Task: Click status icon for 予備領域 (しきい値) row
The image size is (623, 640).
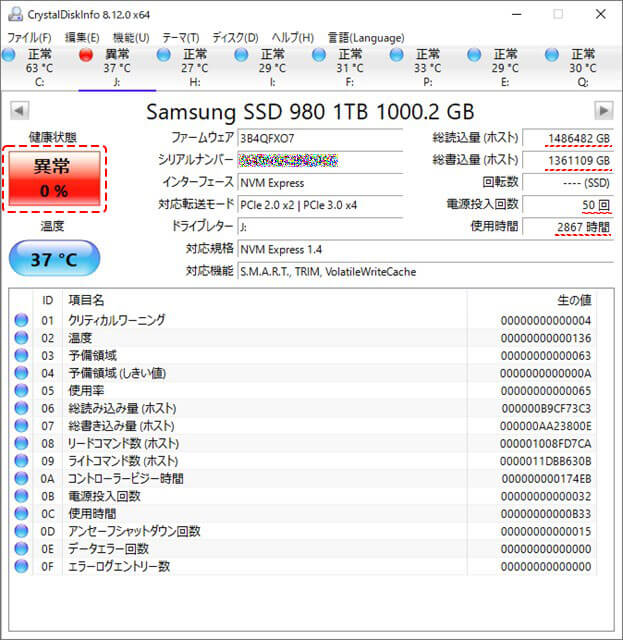Action: click(21, 373)
